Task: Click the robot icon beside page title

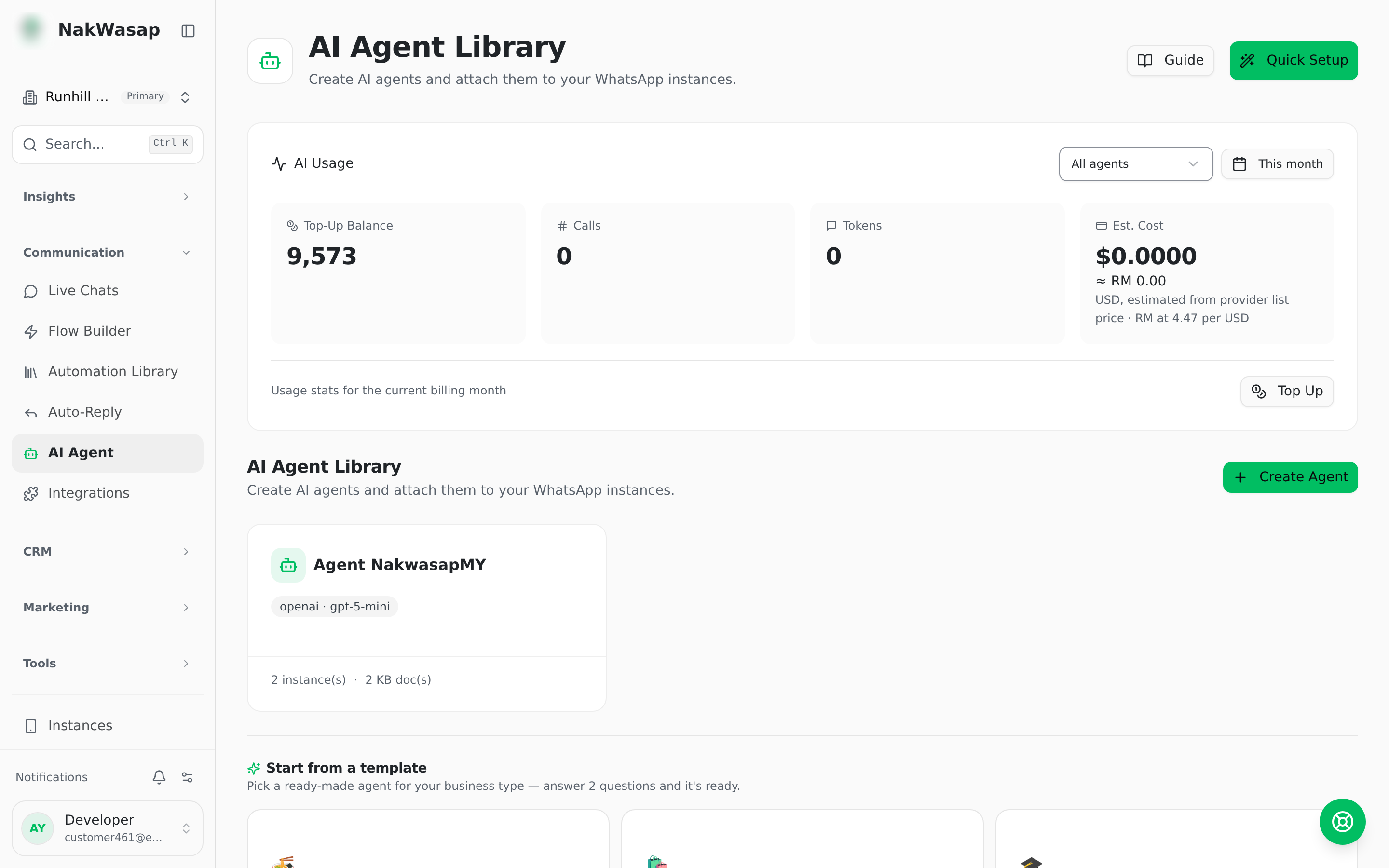Action: coord(270,61)
